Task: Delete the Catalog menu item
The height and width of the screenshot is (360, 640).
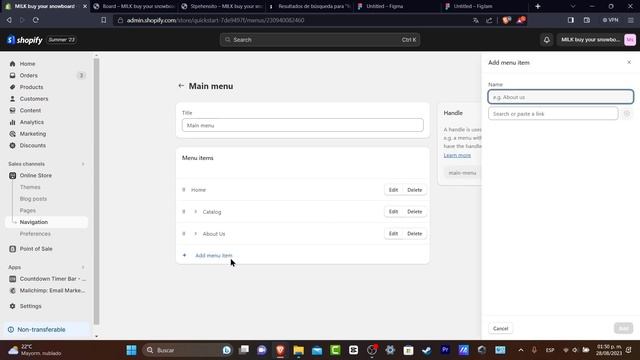Action: click(x=414, y=211)
